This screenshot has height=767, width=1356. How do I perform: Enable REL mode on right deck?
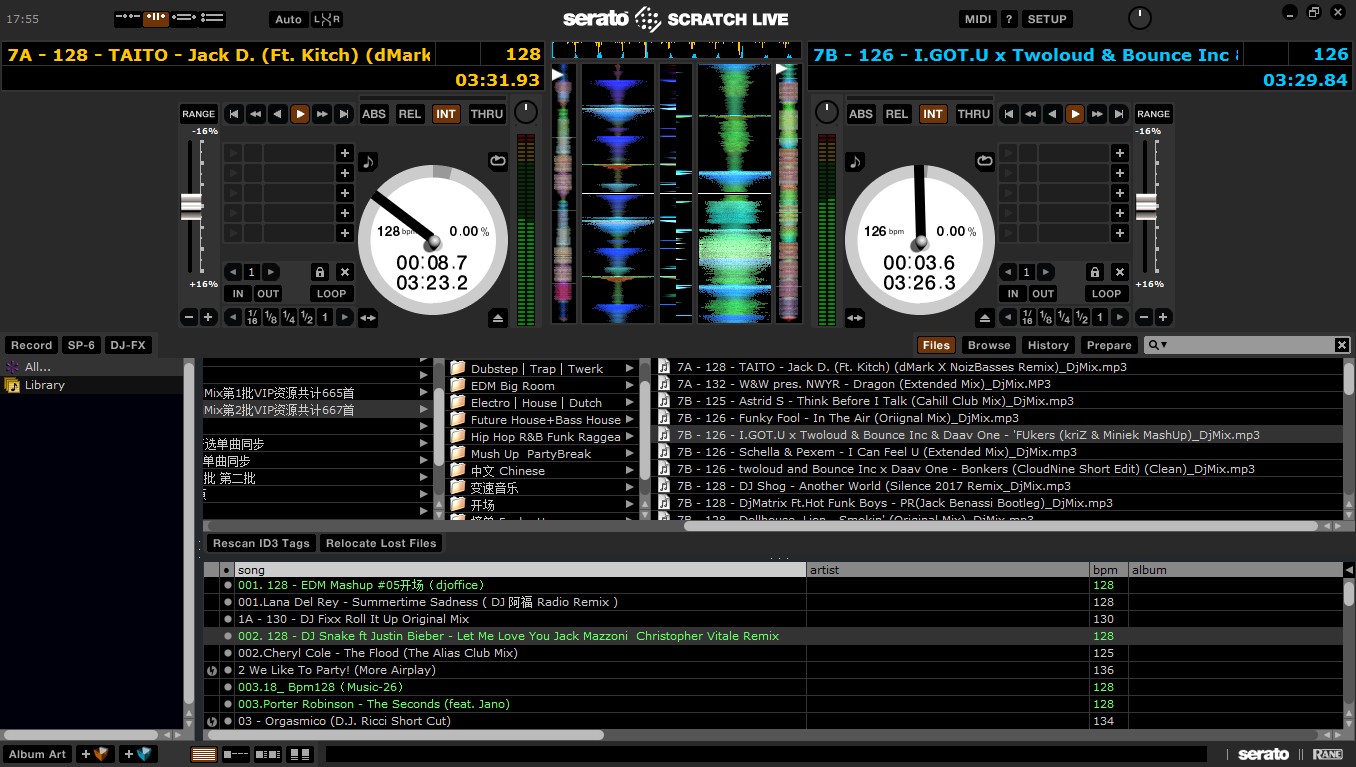(x=897, y=114)
